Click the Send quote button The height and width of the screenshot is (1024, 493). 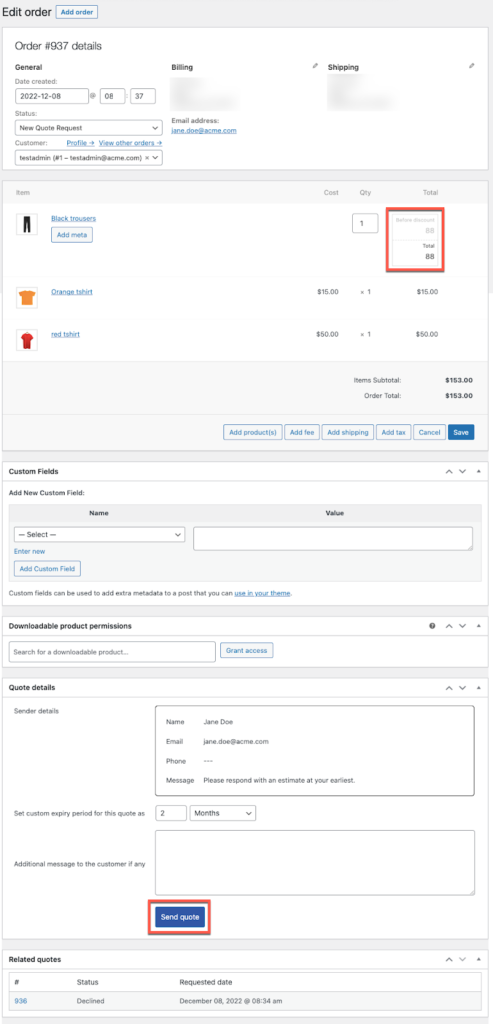pyautogui.click(x=180, y=918)
